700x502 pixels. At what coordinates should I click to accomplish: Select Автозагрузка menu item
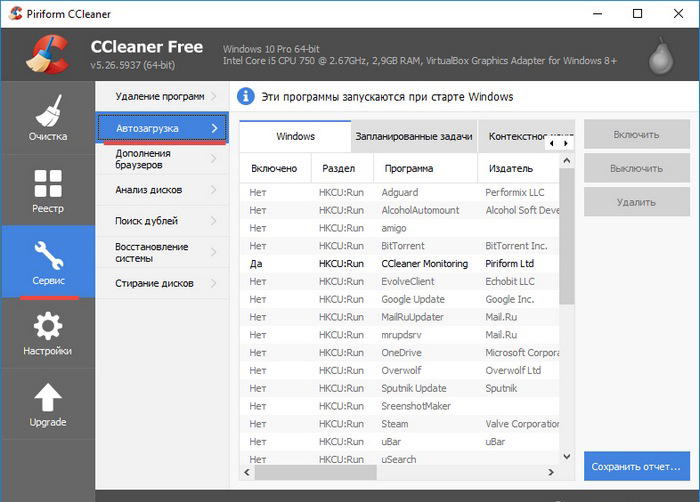[162, 128]
